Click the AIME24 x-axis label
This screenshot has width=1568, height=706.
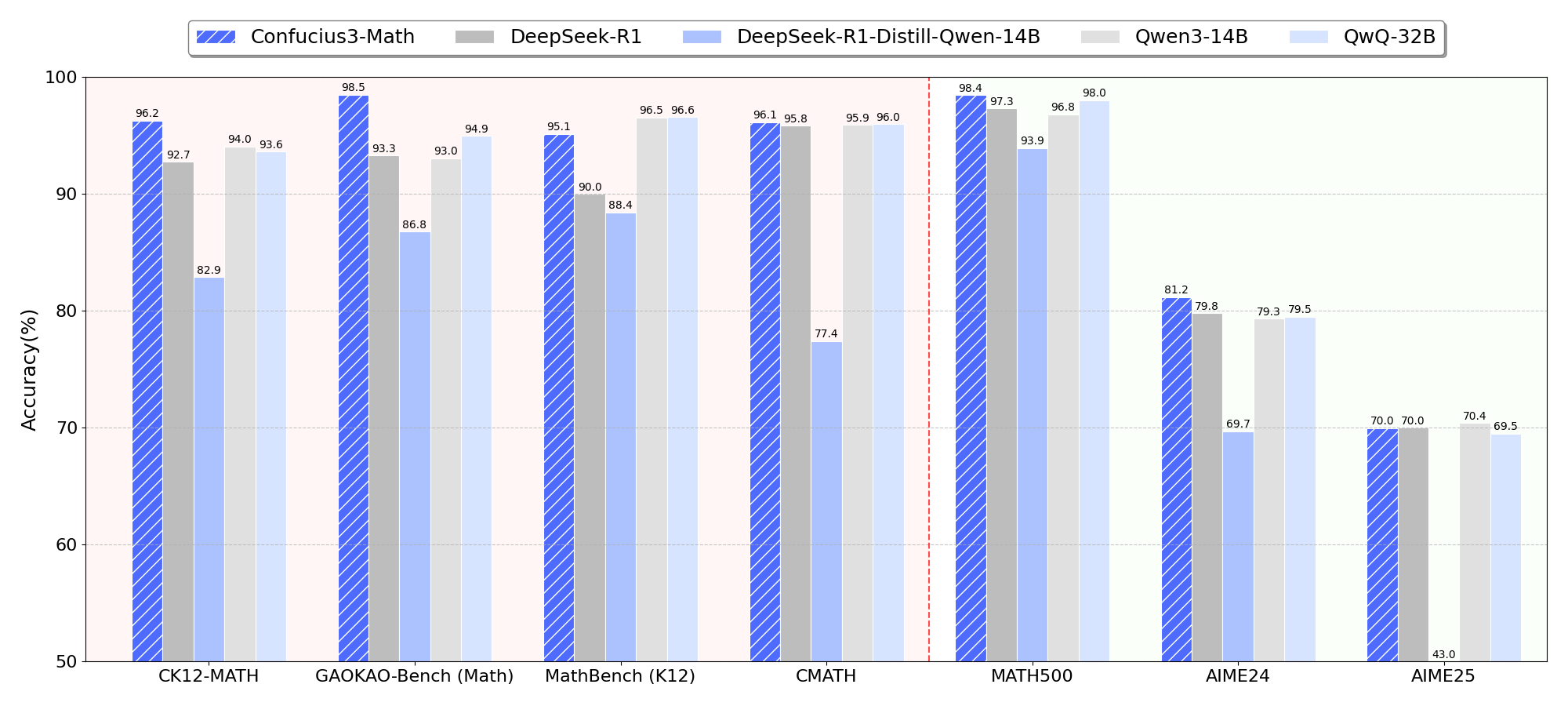[1238, 676]
